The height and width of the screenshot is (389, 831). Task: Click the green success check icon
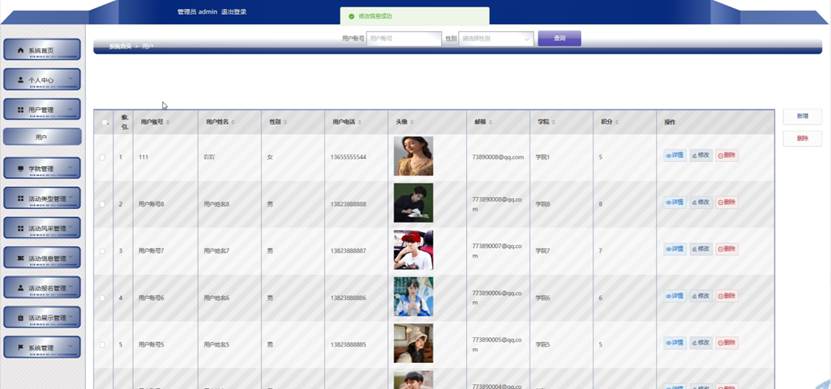point(351,16)
